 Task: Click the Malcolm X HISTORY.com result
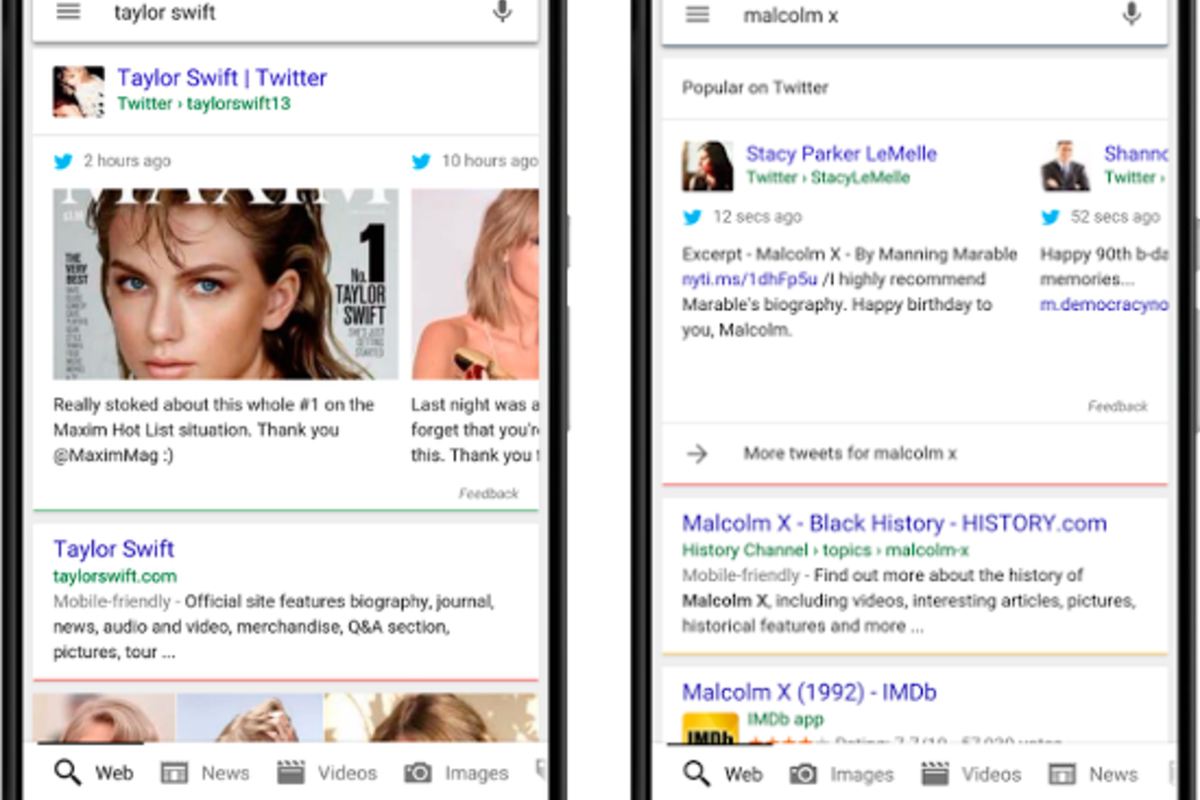click(894, 523)
